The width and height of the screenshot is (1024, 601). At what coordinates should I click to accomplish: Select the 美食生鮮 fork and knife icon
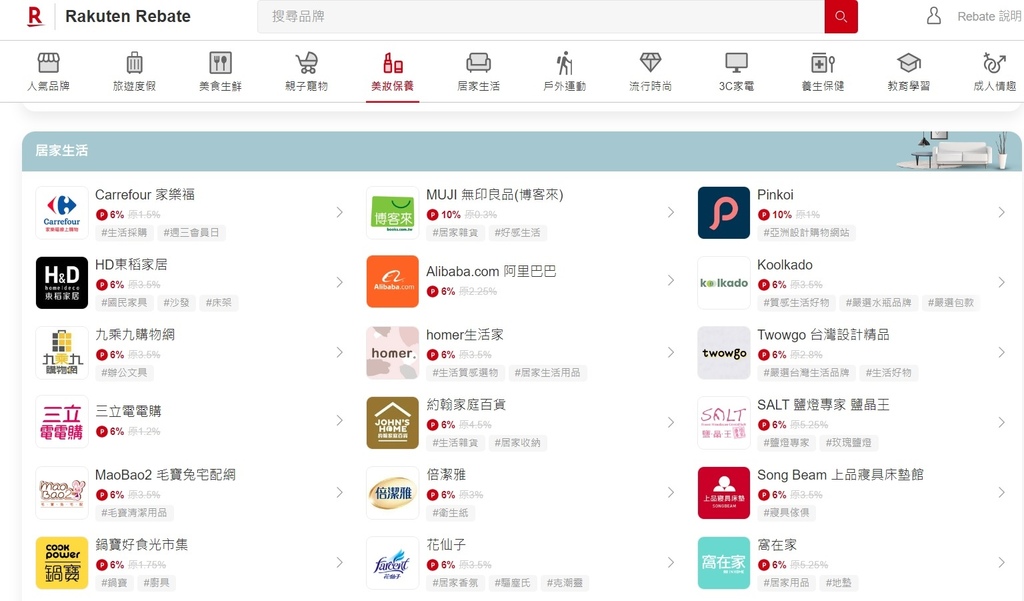click(x=221, y=63)
